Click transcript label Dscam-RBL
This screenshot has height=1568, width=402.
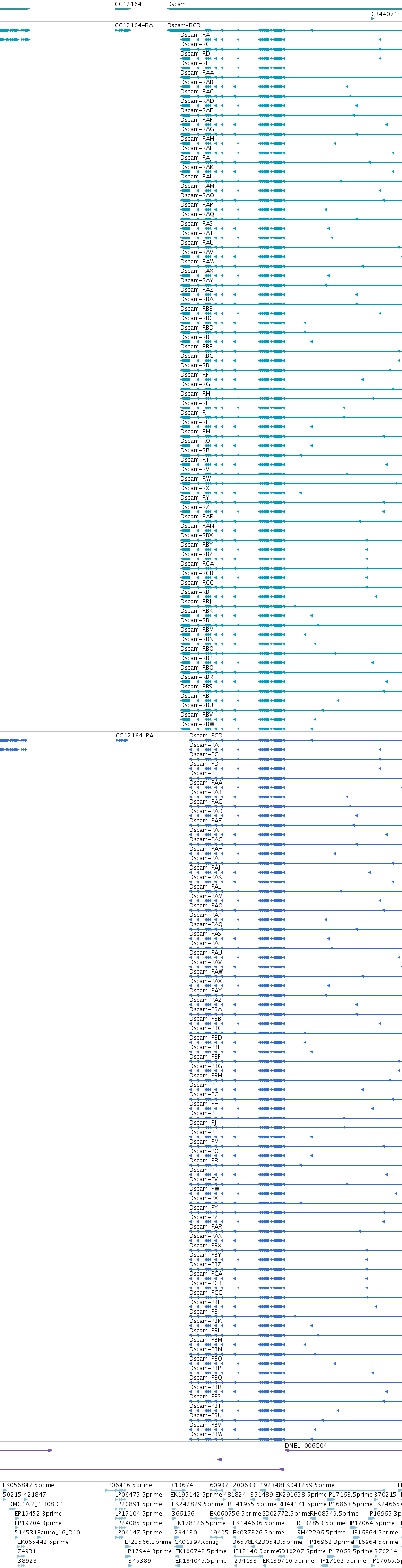point(197,620)
